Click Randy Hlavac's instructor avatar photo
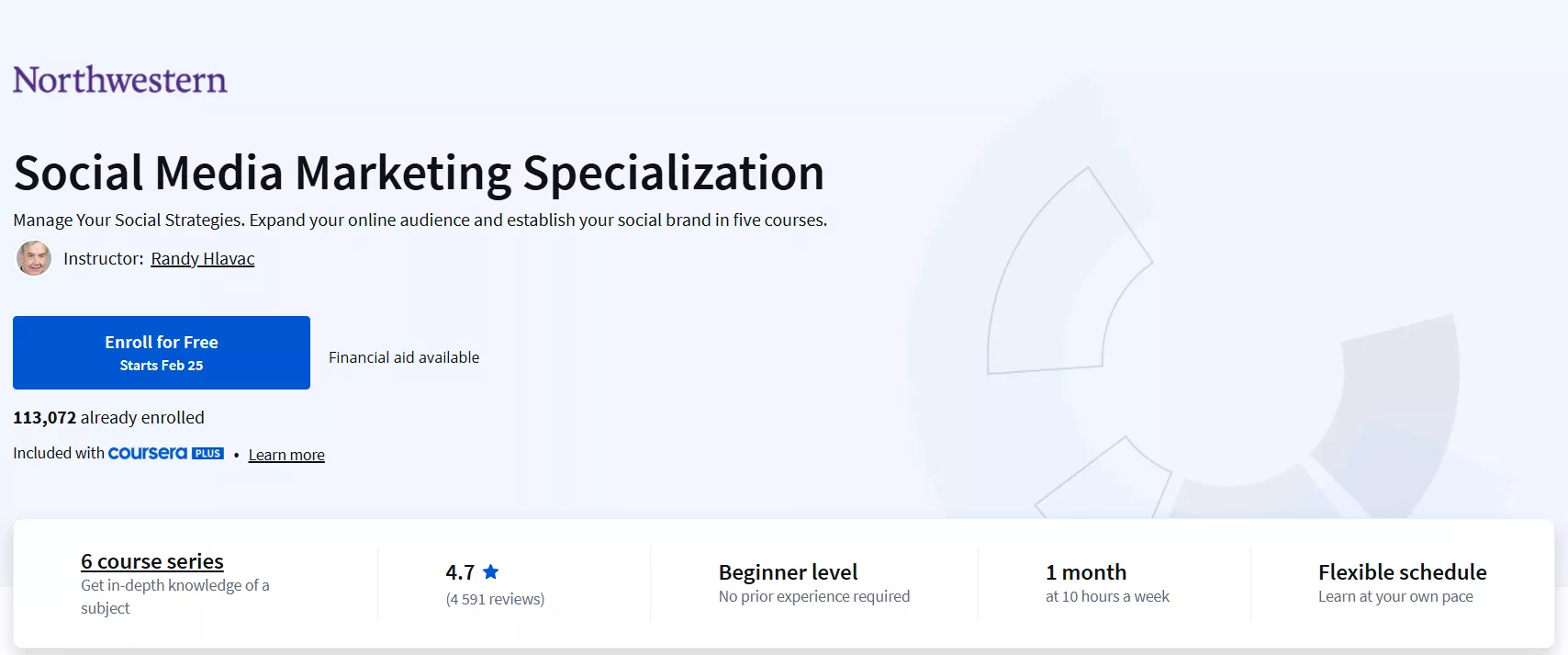The width and height of the screenshot is (1568, 655). (34, 258)
